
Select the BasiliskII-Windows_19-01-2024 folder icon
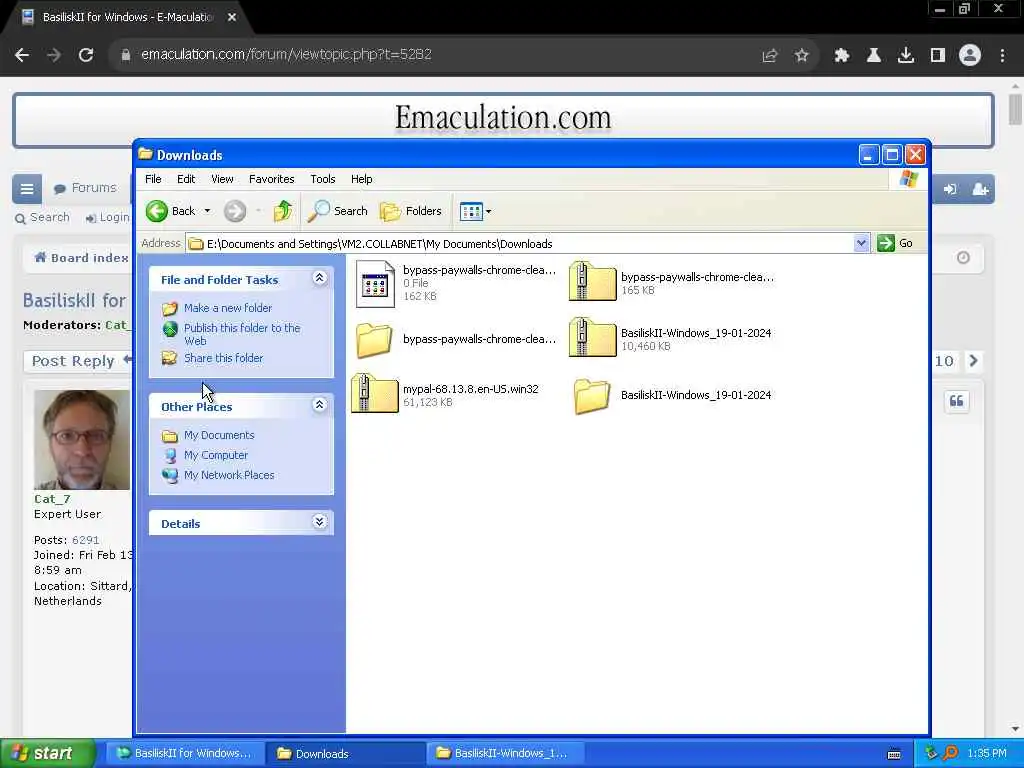(592, 396)
